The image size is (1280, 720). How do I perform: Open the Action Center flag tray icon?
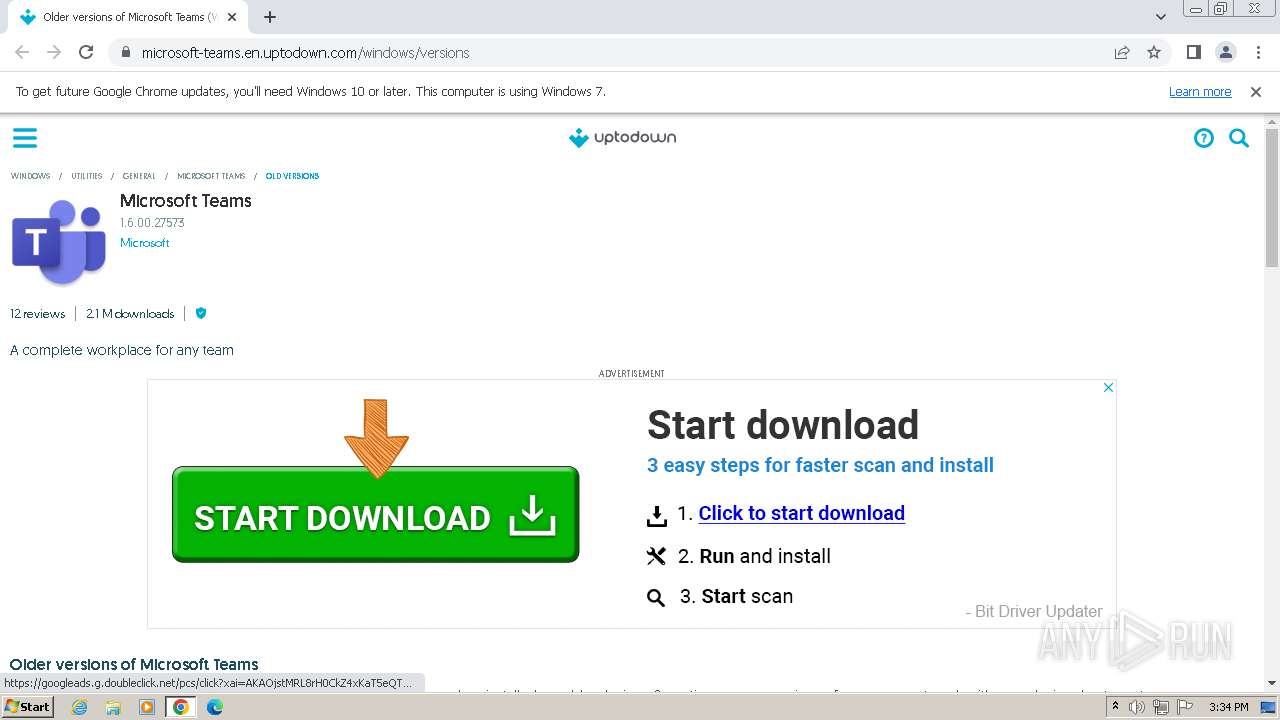[x=1183, y=707]
